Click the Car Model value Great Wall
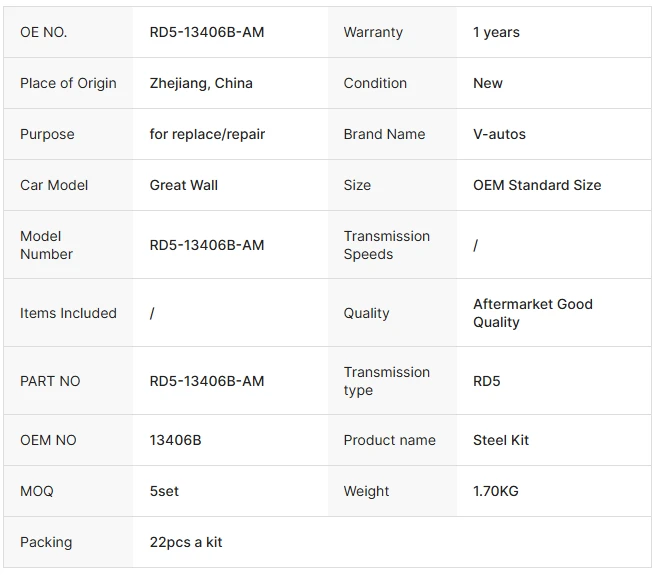 point(183,185)
